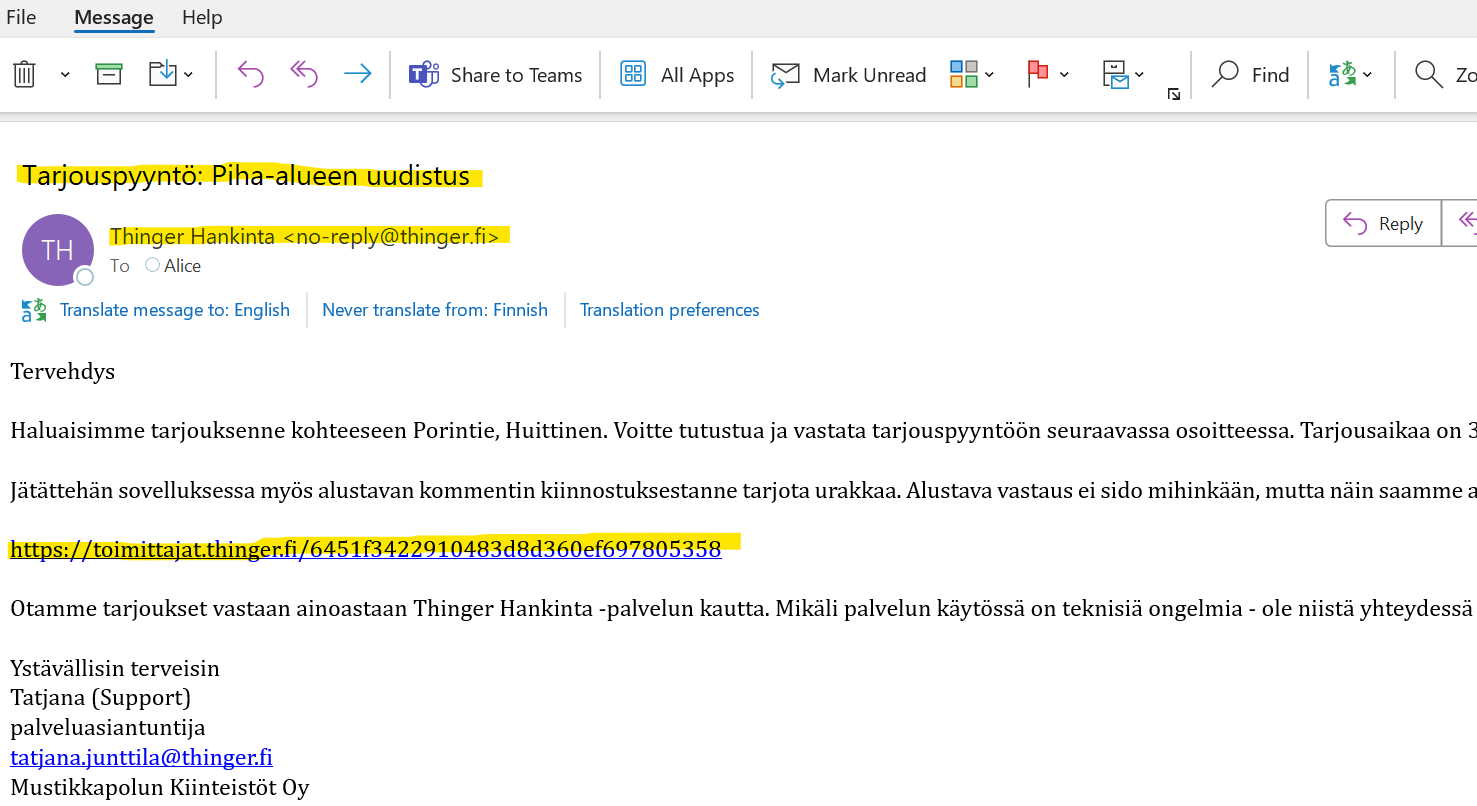Screen dimensions: 1477x806
Task: Open the All Apps button
Action: click(x=677, y=75)
